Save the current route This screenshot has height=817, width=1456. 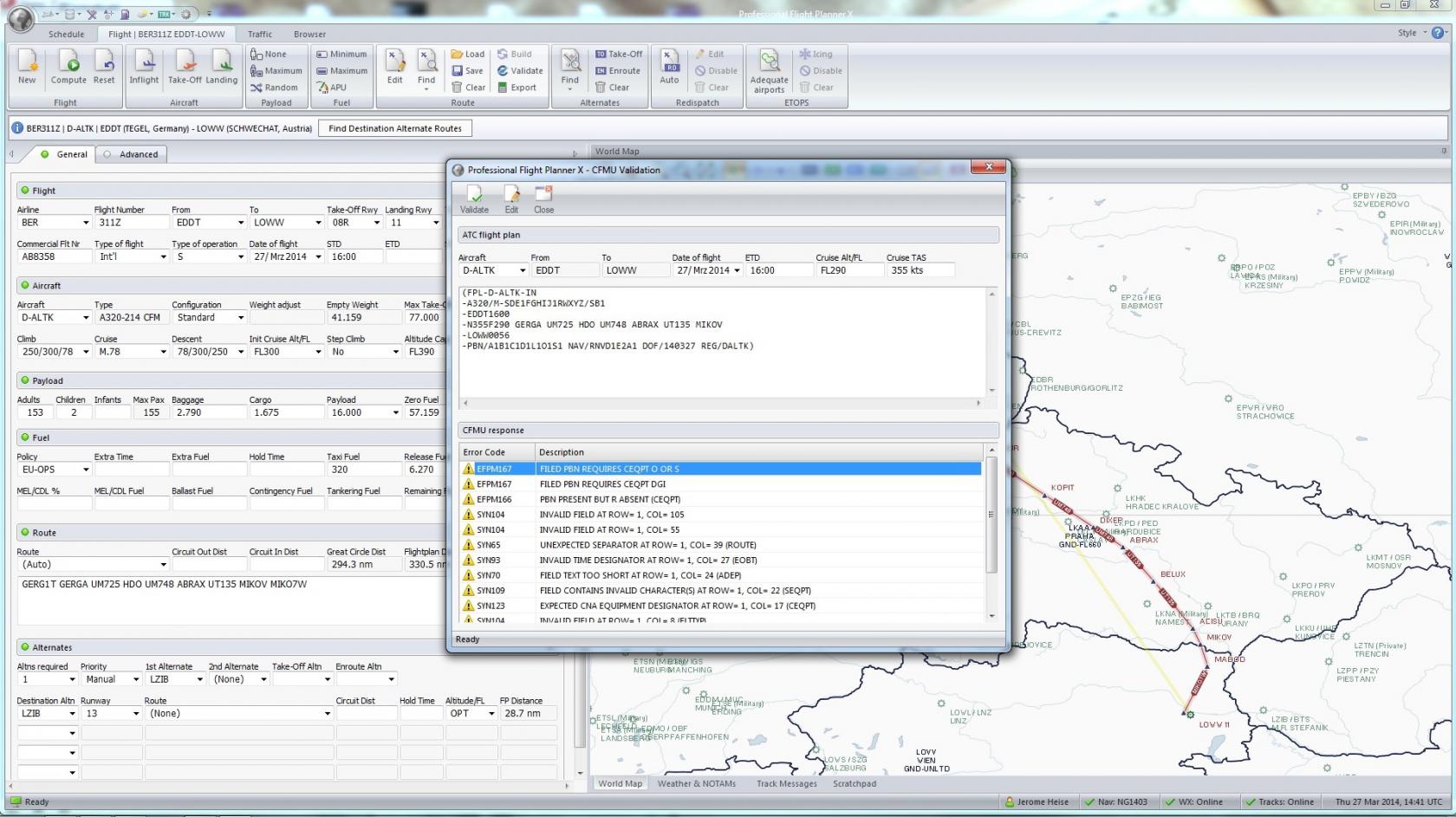467,71
